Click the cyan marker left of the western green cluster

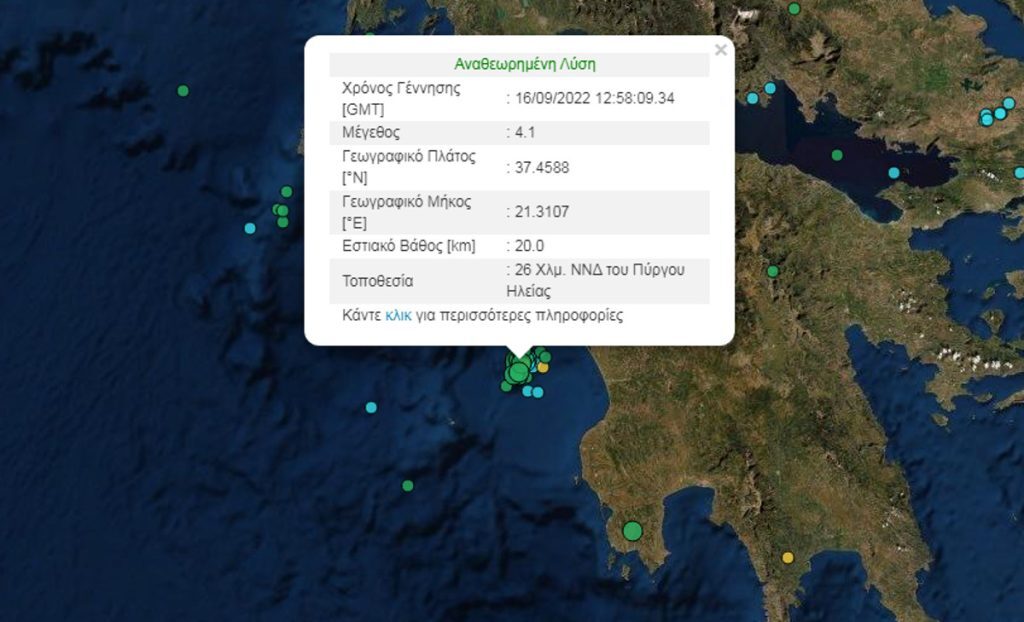coord(250,228)
